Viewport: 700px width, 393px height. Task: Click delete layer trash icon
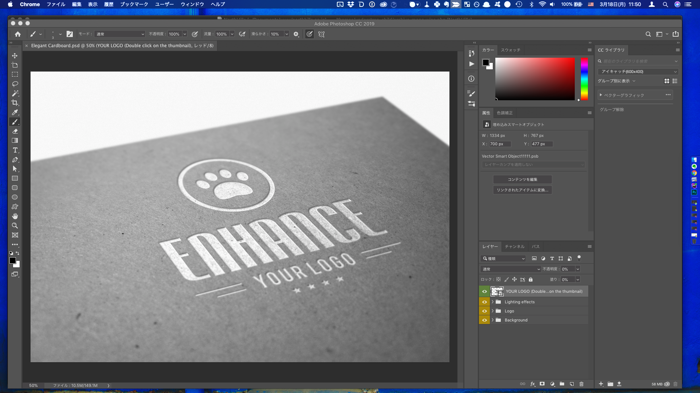(581, 384)
